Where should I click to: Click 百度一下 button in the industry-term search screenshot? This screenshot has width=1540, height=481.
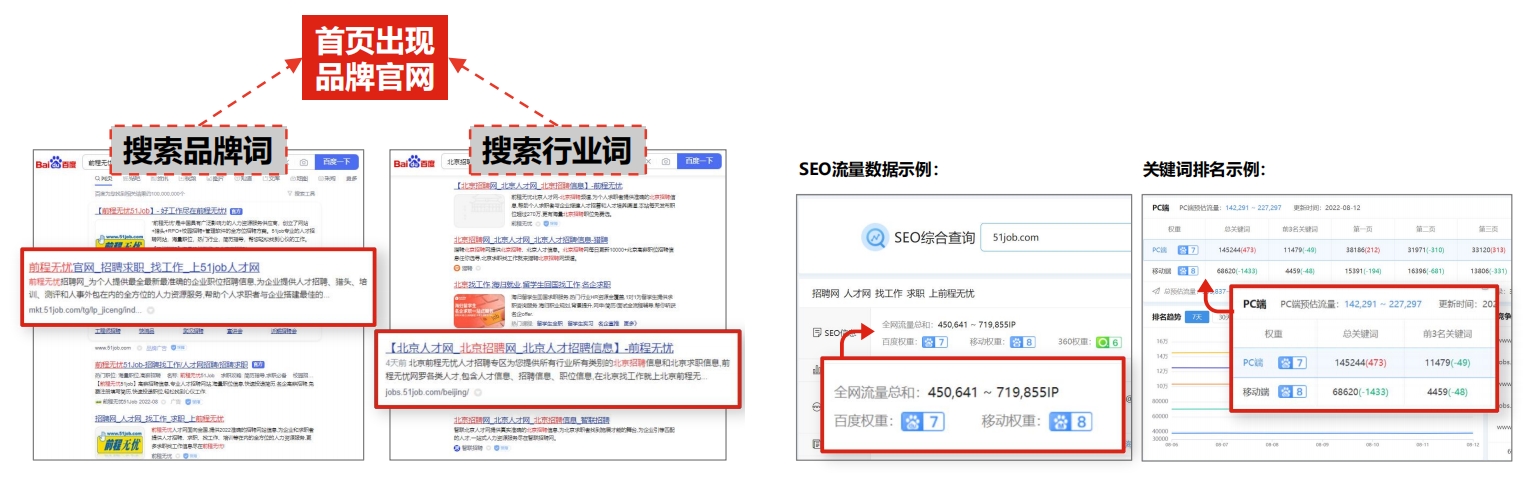698,161
